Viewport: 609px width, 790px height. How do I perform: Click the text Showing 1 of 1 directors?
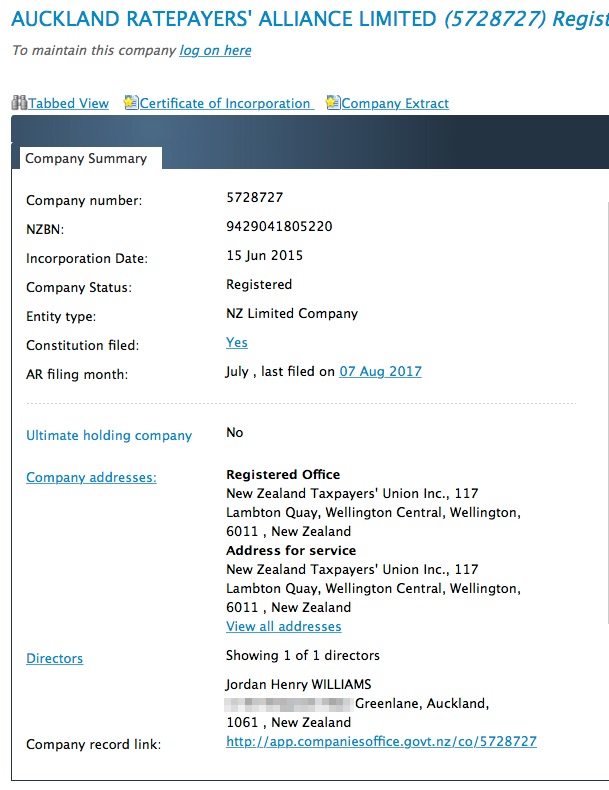303,655
